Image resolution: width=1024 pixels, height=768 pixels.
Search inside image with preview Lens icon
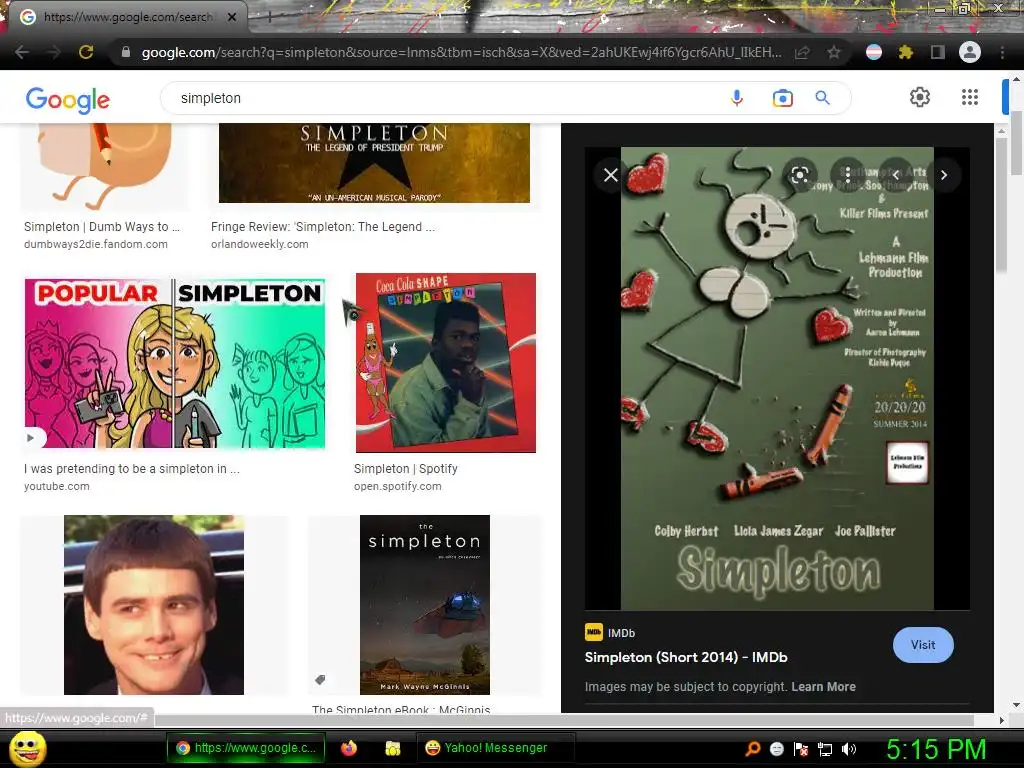[x=799, y=175]
